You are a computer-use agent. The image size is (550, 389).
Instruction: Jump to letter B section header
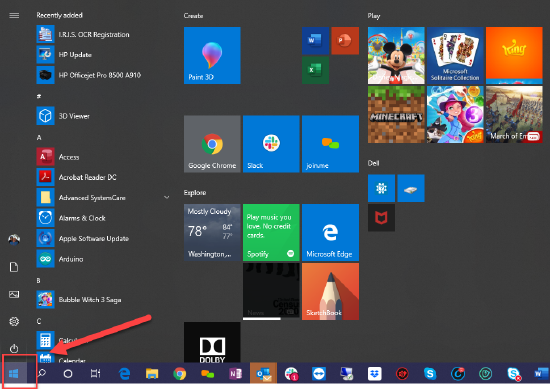pos(39,280)
